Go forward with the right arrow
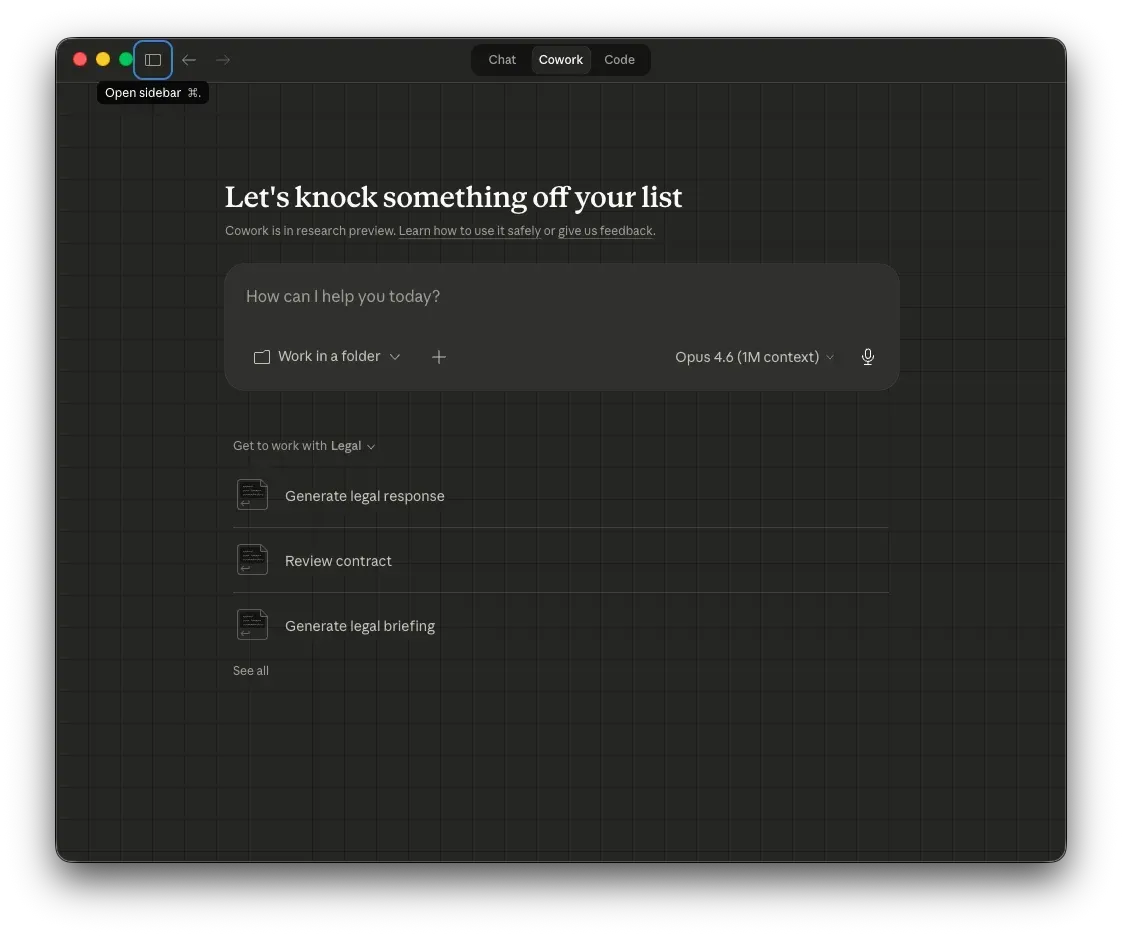This screenshot has width=1122, height=936. [223, 60]
